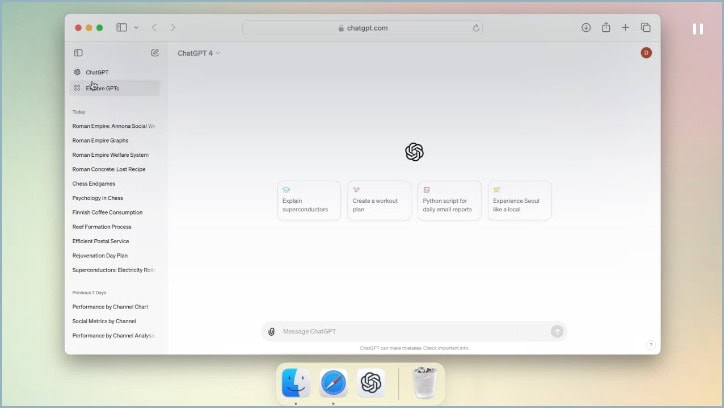Open the ChatGPT item in the sidebar

(x=115, y=72)
